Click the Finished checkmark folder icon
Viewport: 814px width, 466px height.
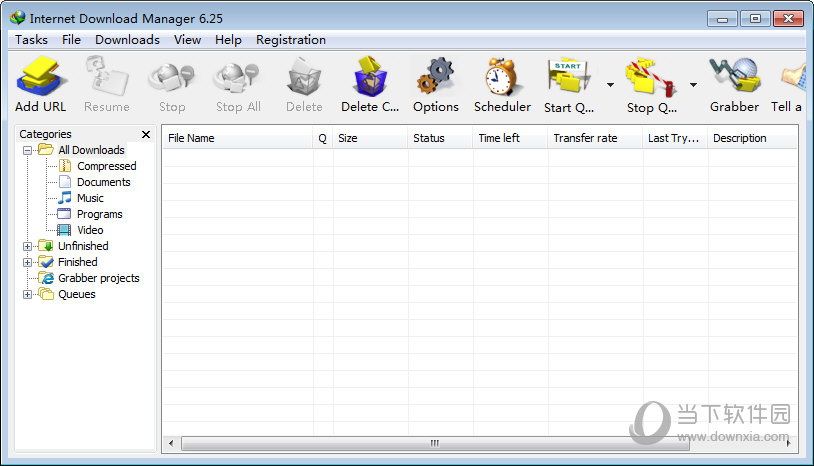point(46,262)
